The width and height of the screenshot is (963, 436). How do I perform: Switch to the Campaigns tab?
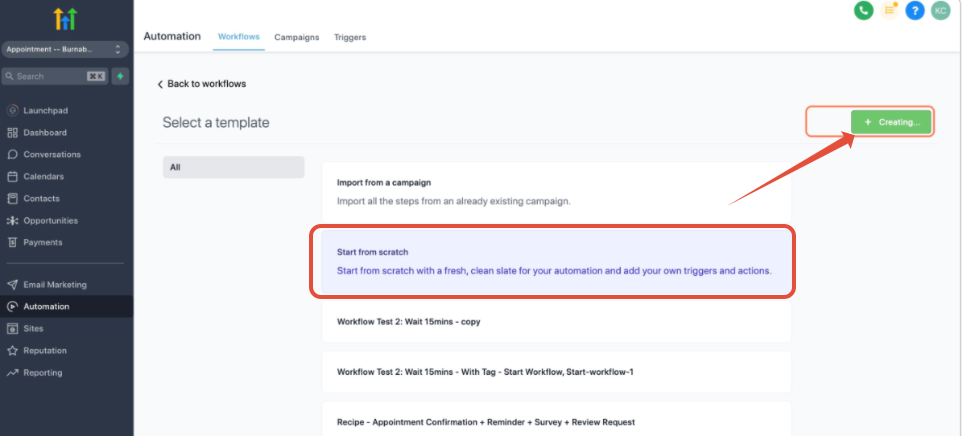tap(297, 37)
